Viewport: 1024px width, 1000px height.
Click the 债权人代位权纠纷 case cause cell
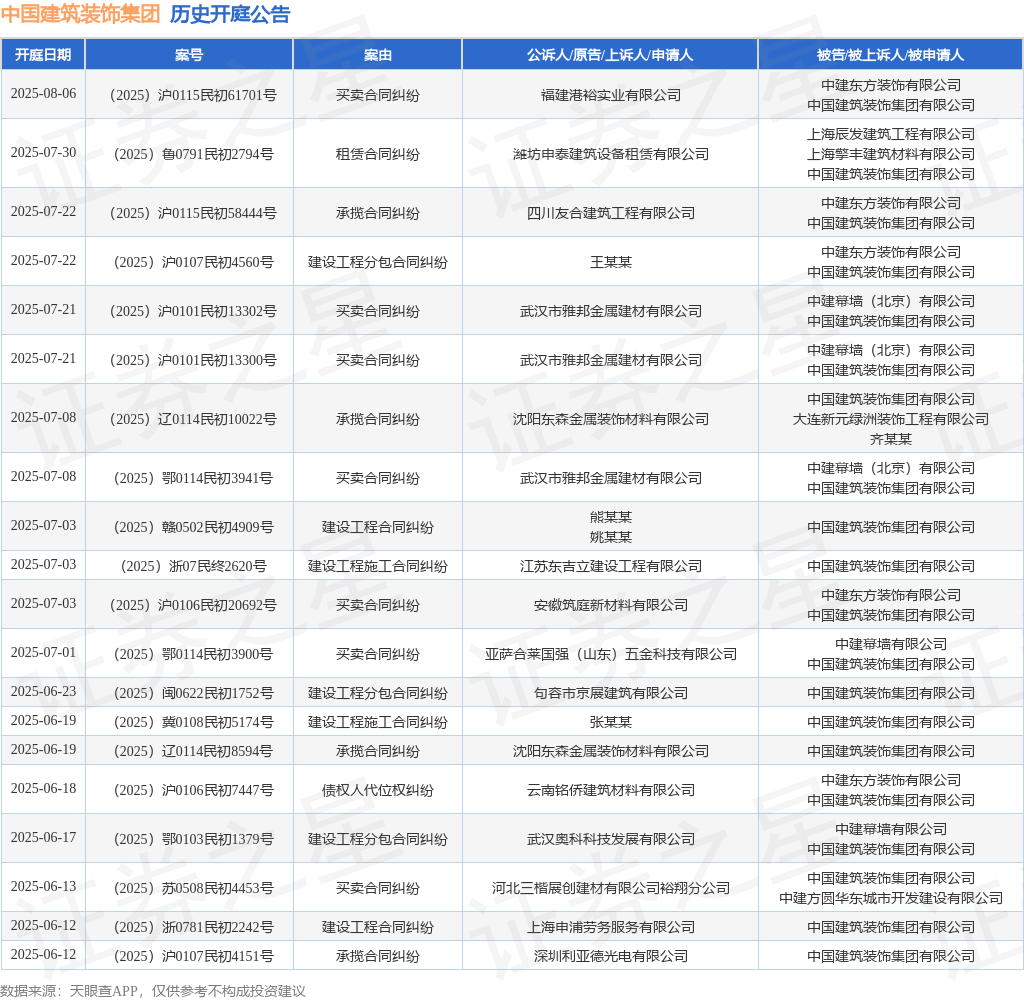coord(377,790)
